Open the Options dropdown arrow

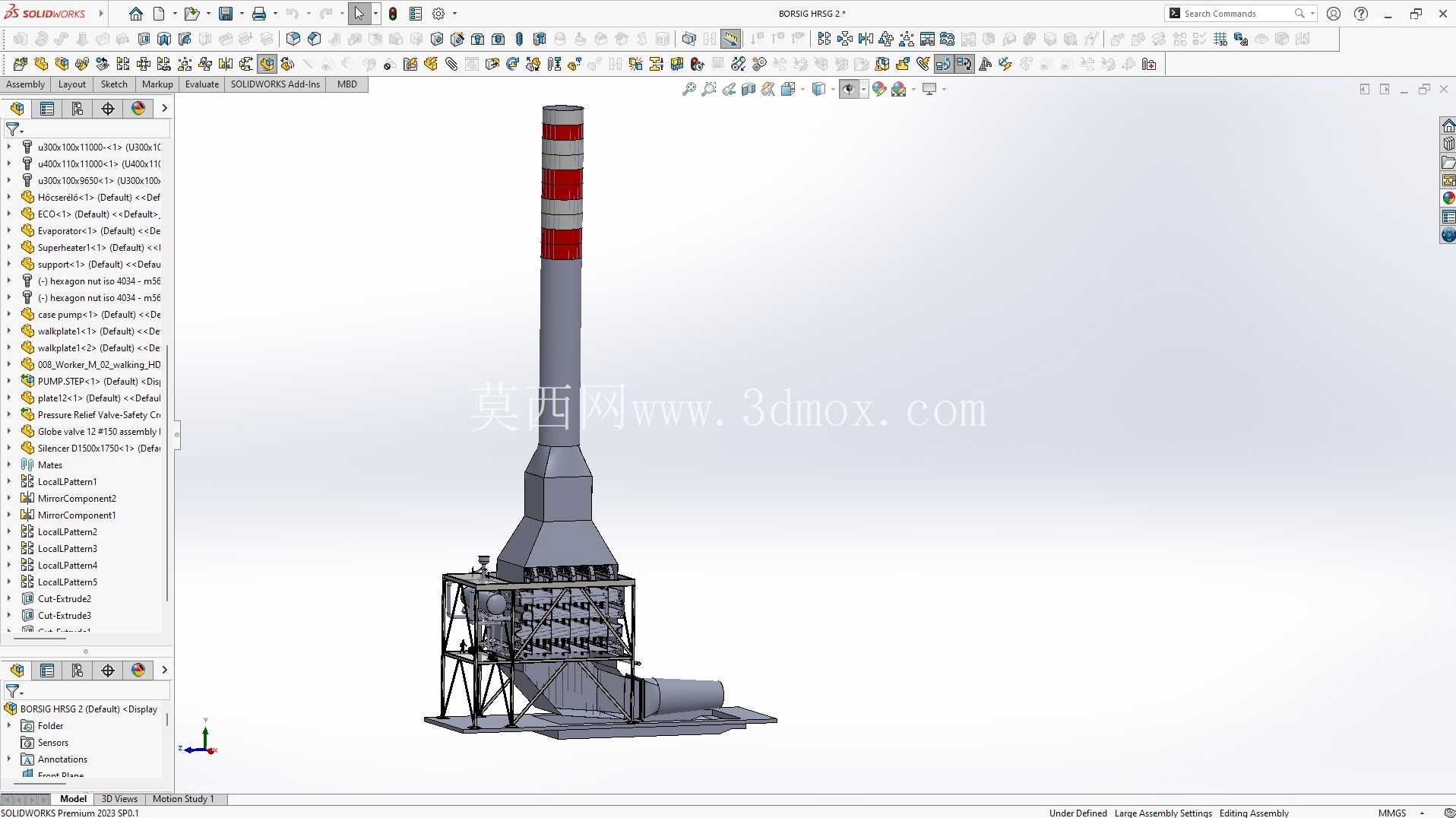pos(454,14)
